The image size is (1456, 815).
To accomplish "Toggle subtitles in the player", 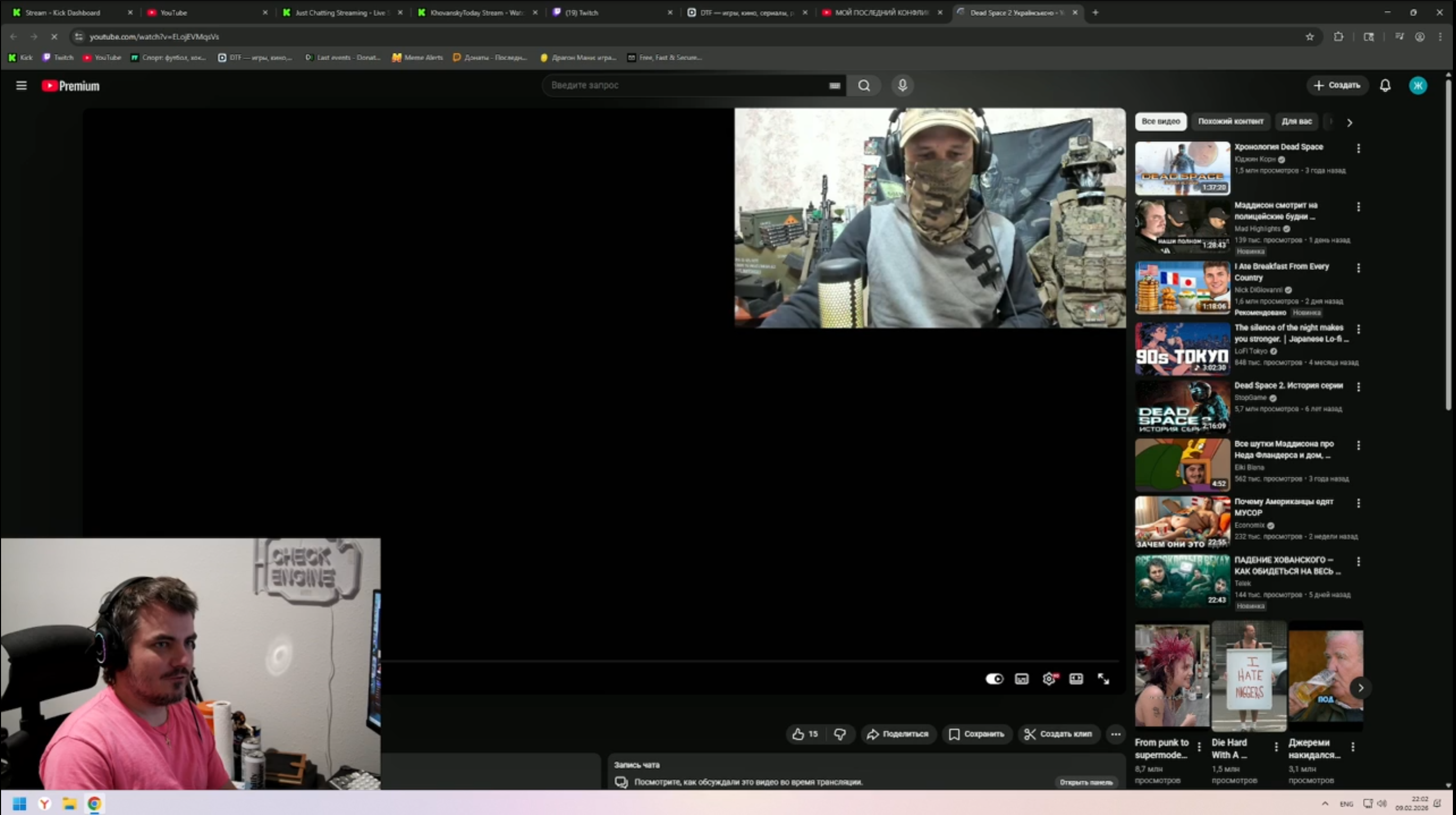I will tap(1021, 679).
